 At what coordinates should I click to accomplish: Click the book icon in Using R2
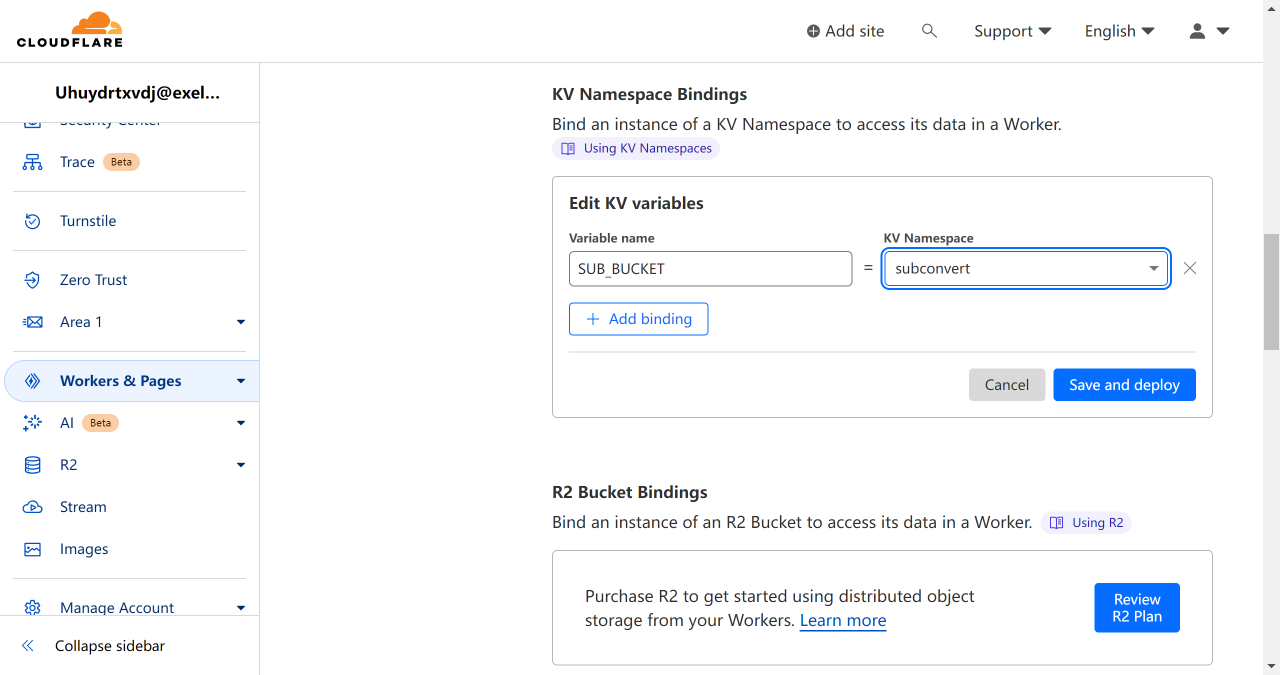click(1056, 522)
